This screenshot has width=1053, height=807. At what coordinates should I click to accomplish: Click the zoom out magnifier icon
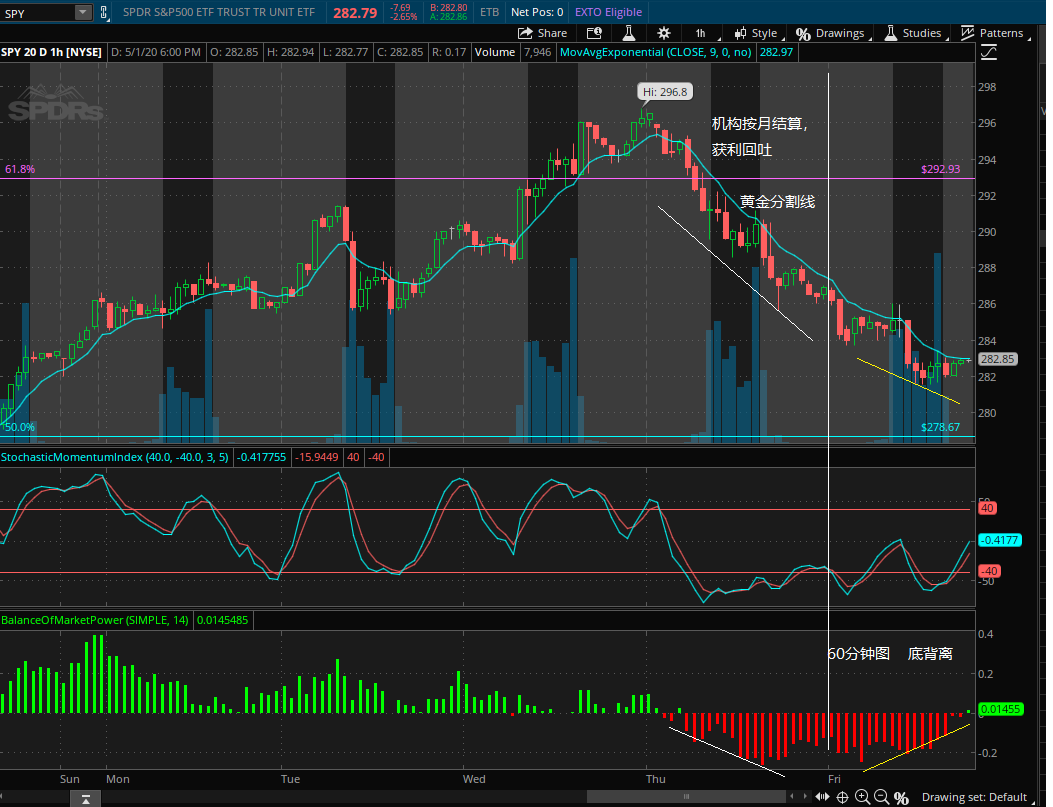tap(882, 798)
